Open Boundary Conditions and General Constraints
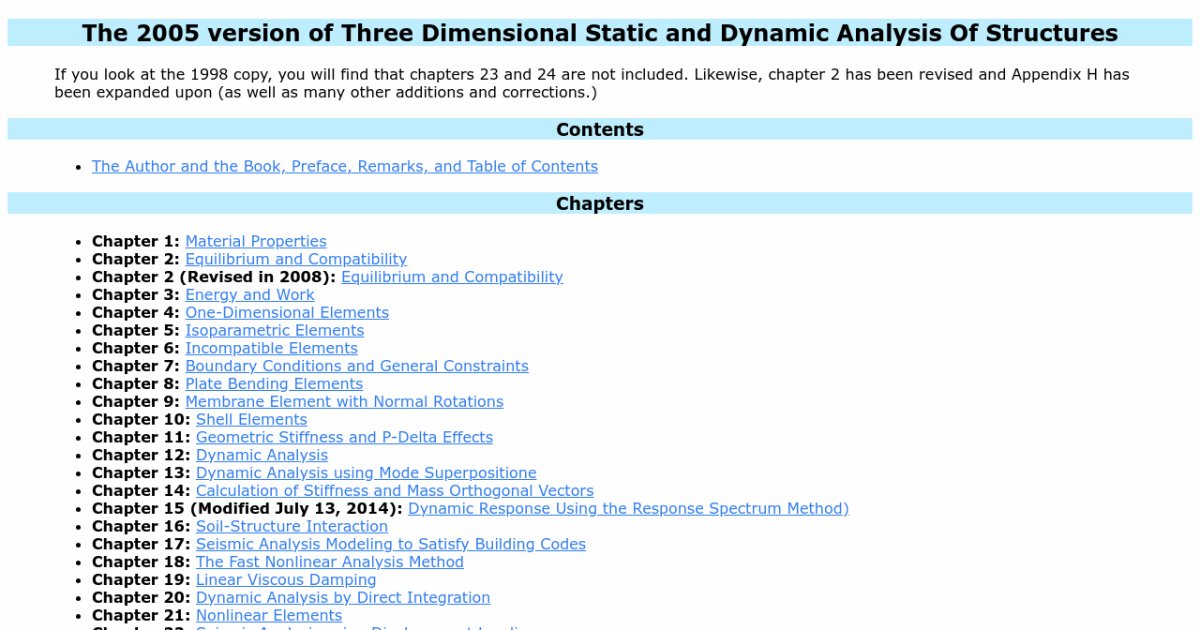The height and width of the screenshot is (630, 1200). coord(356,366)
